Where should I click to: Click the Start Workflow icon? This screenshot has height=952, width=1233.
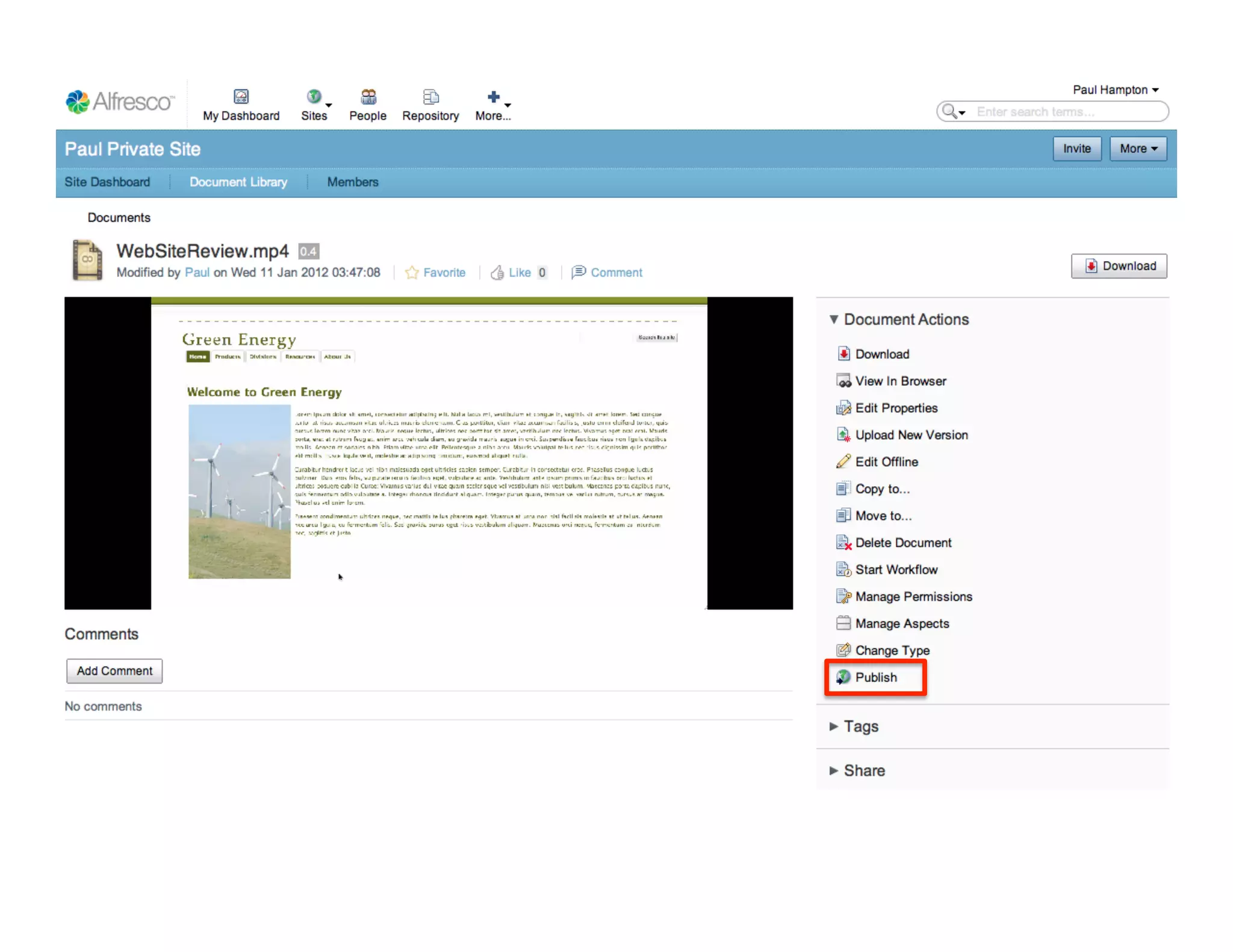tap(843, 569)
